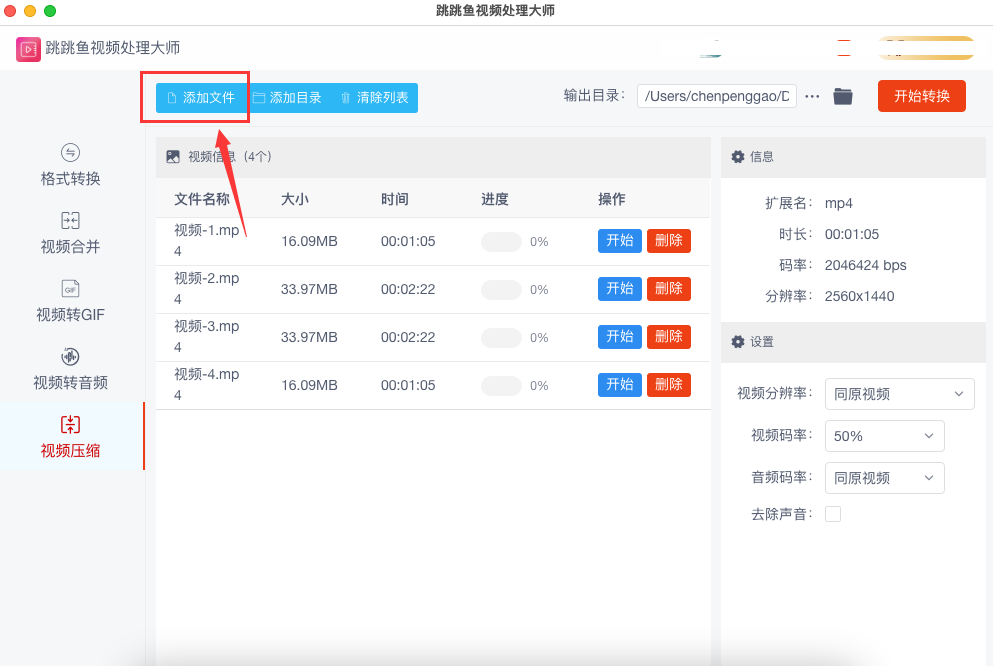Viewport: 993px width, 666px height.
Task: Click the 视频信息 picture icon
Action: (173, 156)
